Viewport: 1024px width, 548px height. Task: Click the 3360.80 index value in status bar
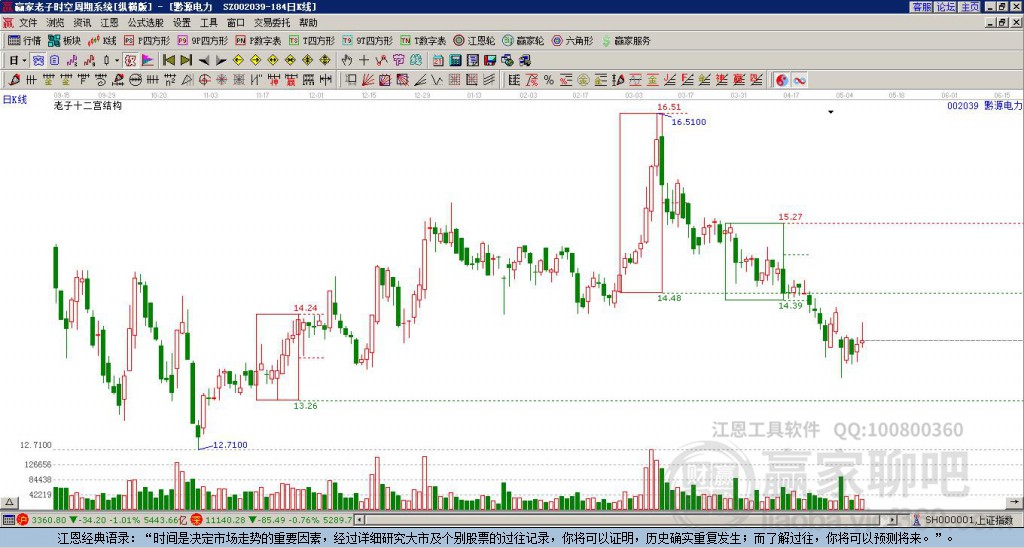point(49,520)
